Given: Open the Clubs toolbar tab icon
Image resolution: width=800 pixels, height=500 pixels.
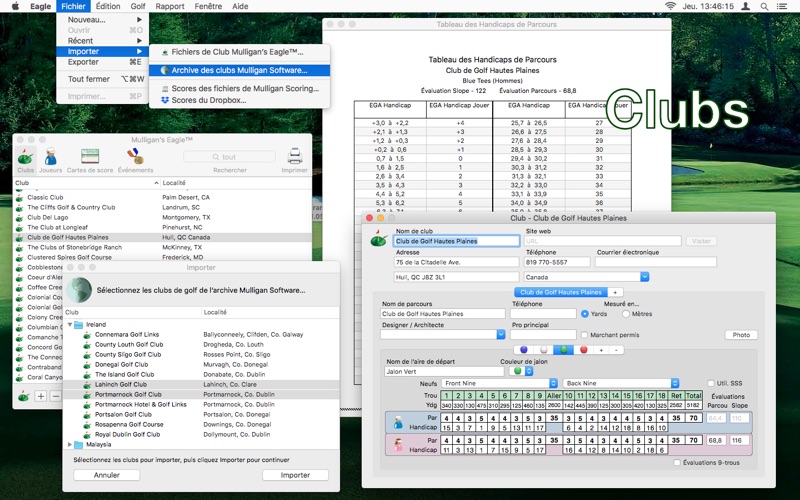Looking at the screenshot, I should pos(25,160).
